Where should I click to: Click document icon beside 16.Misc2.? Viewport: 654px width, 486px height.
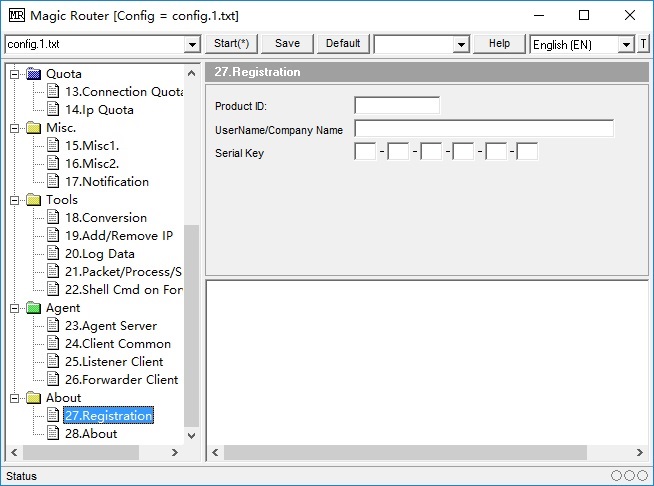[53, 163]
